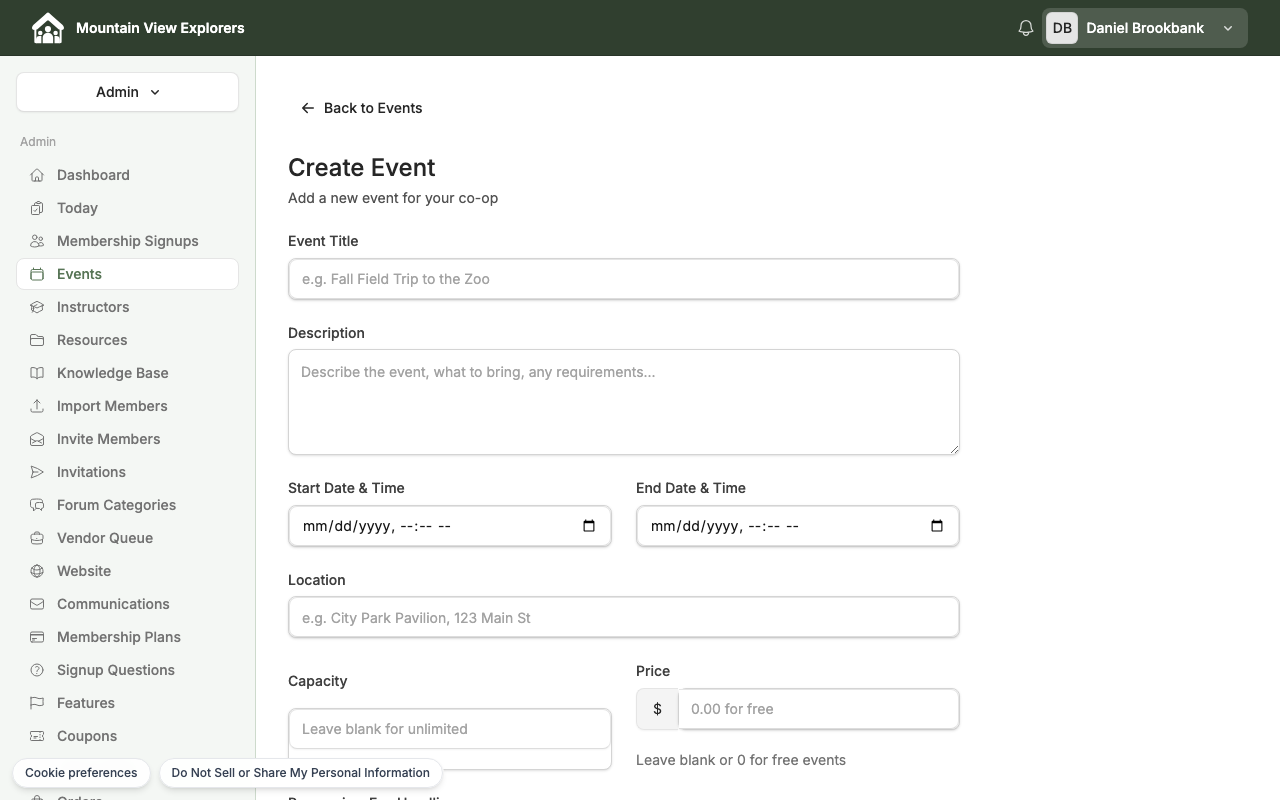The height and width of the screenshot is (800, 1280).
Task: Click the End Date & Time field
Action: tap(798, 526)
